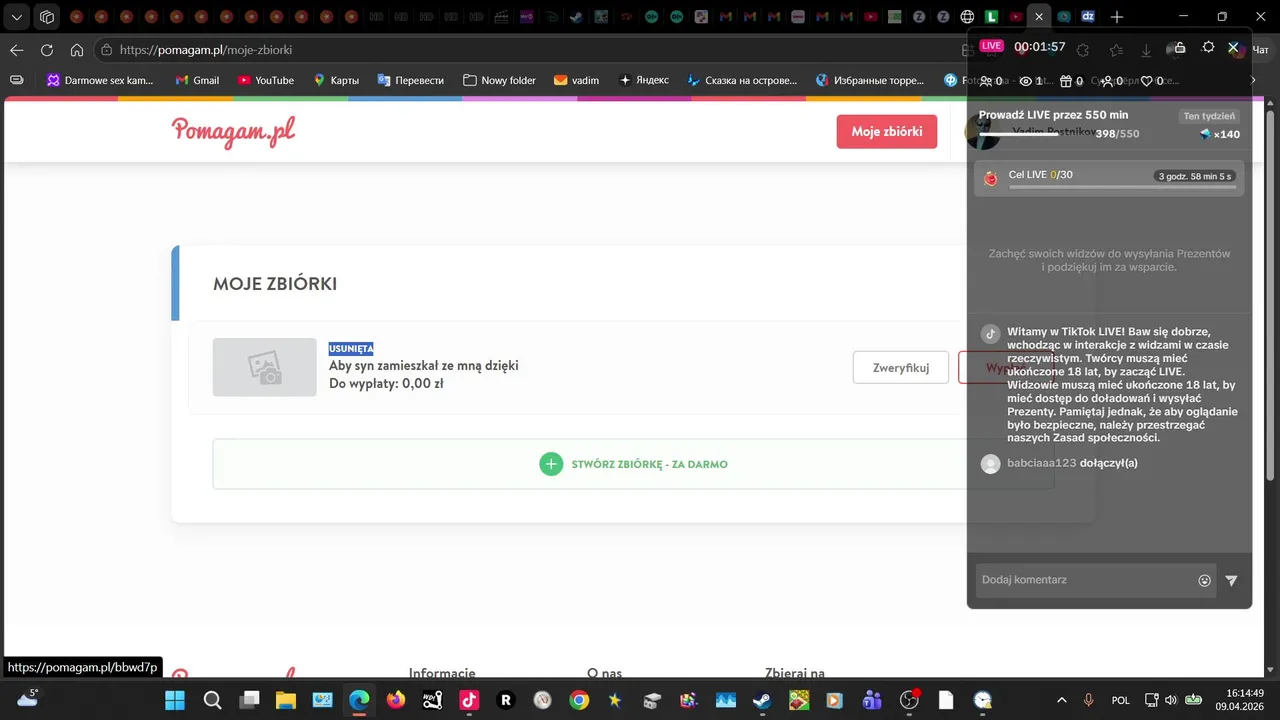
Task: Click the Zweryfikuj button
Action: pyautogui.click(x=901, y=367)
